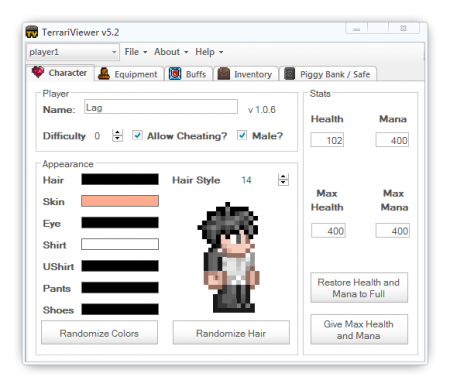Click the Inventory tab chest icon
The height and width of the screenshot is (387, 450).
pos(224,74)
